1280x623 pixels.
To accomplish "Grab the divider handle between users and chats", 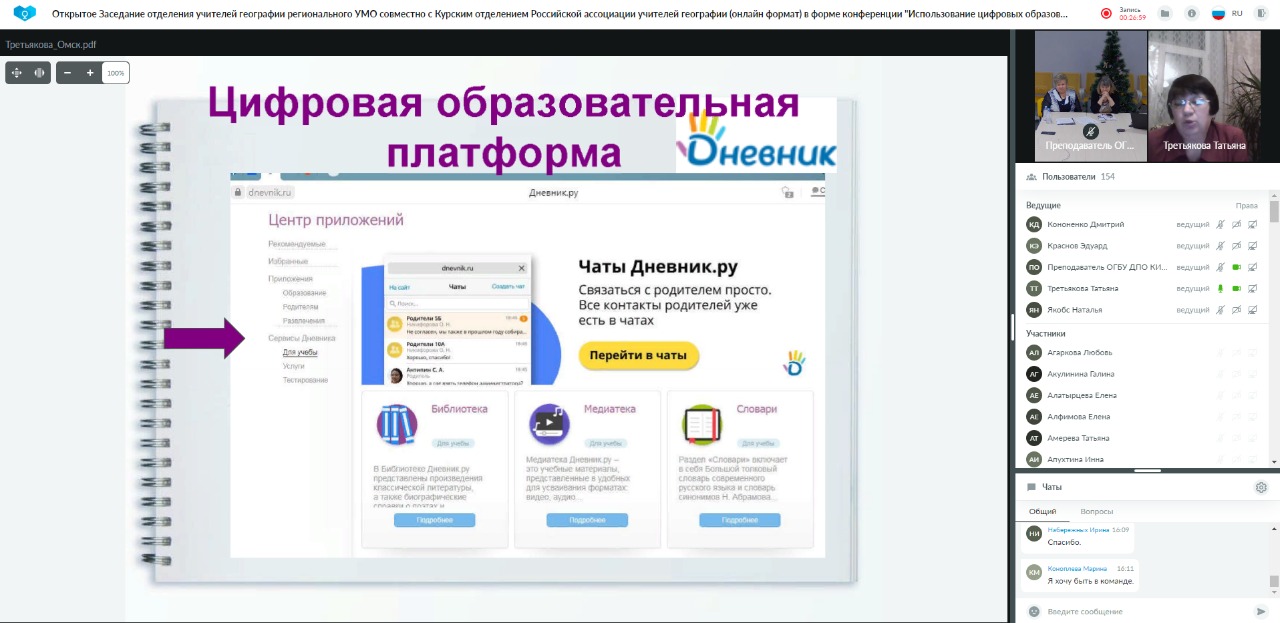I will coord(1147,470).
